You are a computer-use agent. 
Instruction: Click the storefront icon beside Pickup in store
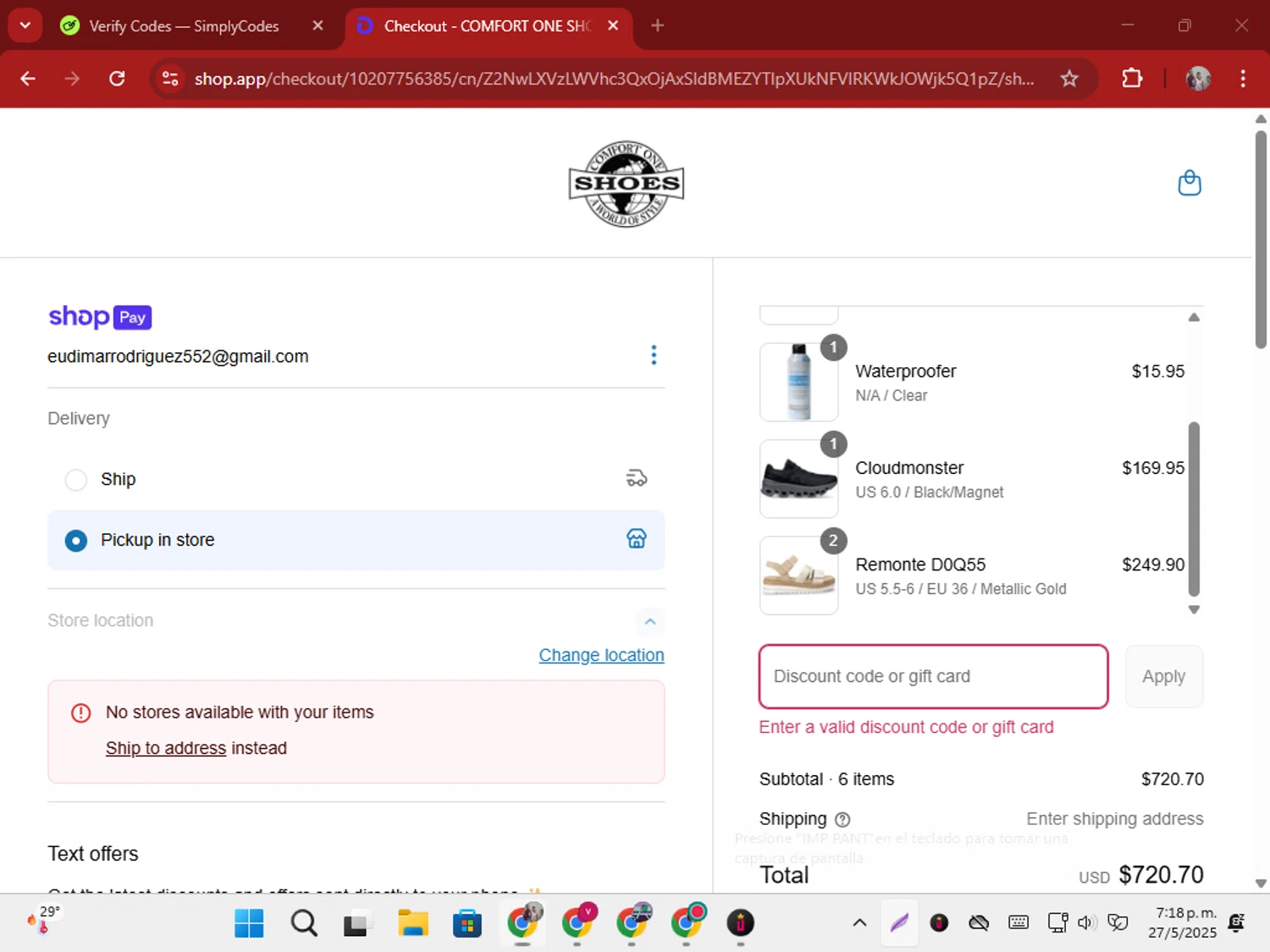(x=637, y=539)
